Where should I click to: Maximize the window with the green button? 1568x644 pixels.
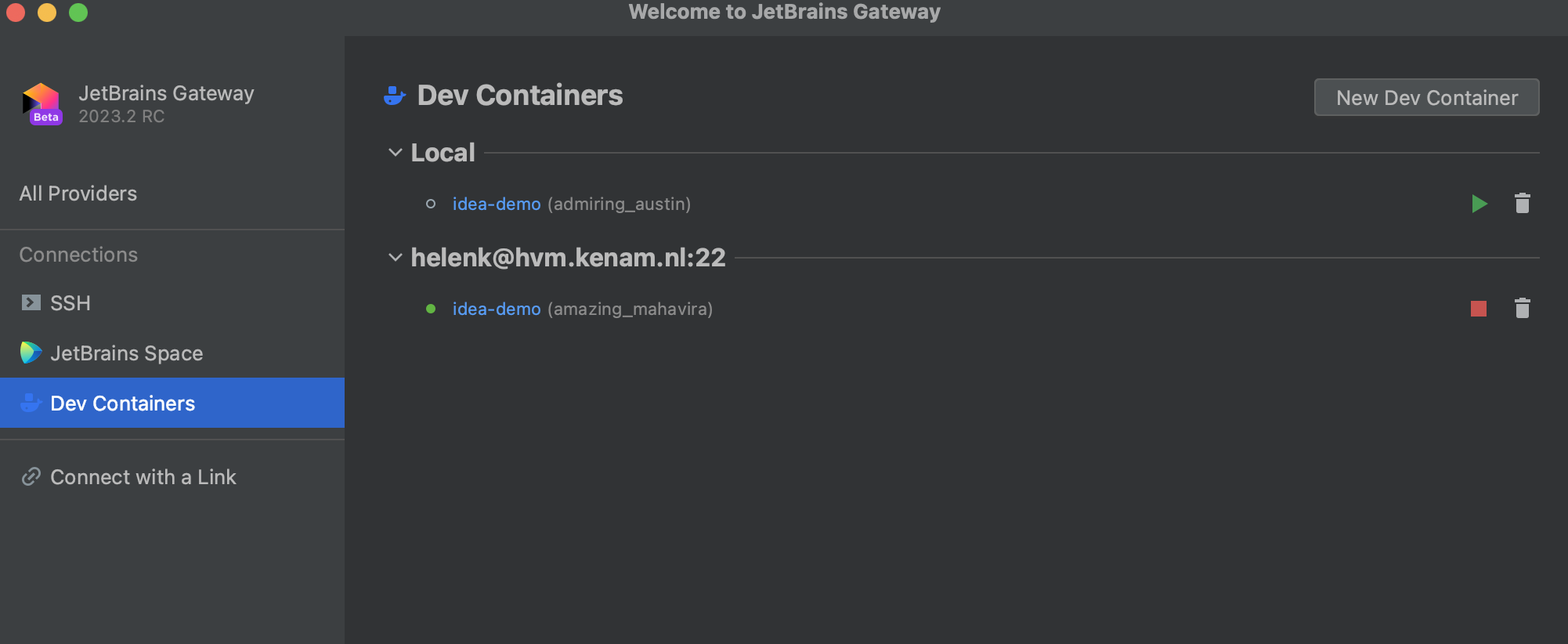point(78,12)
